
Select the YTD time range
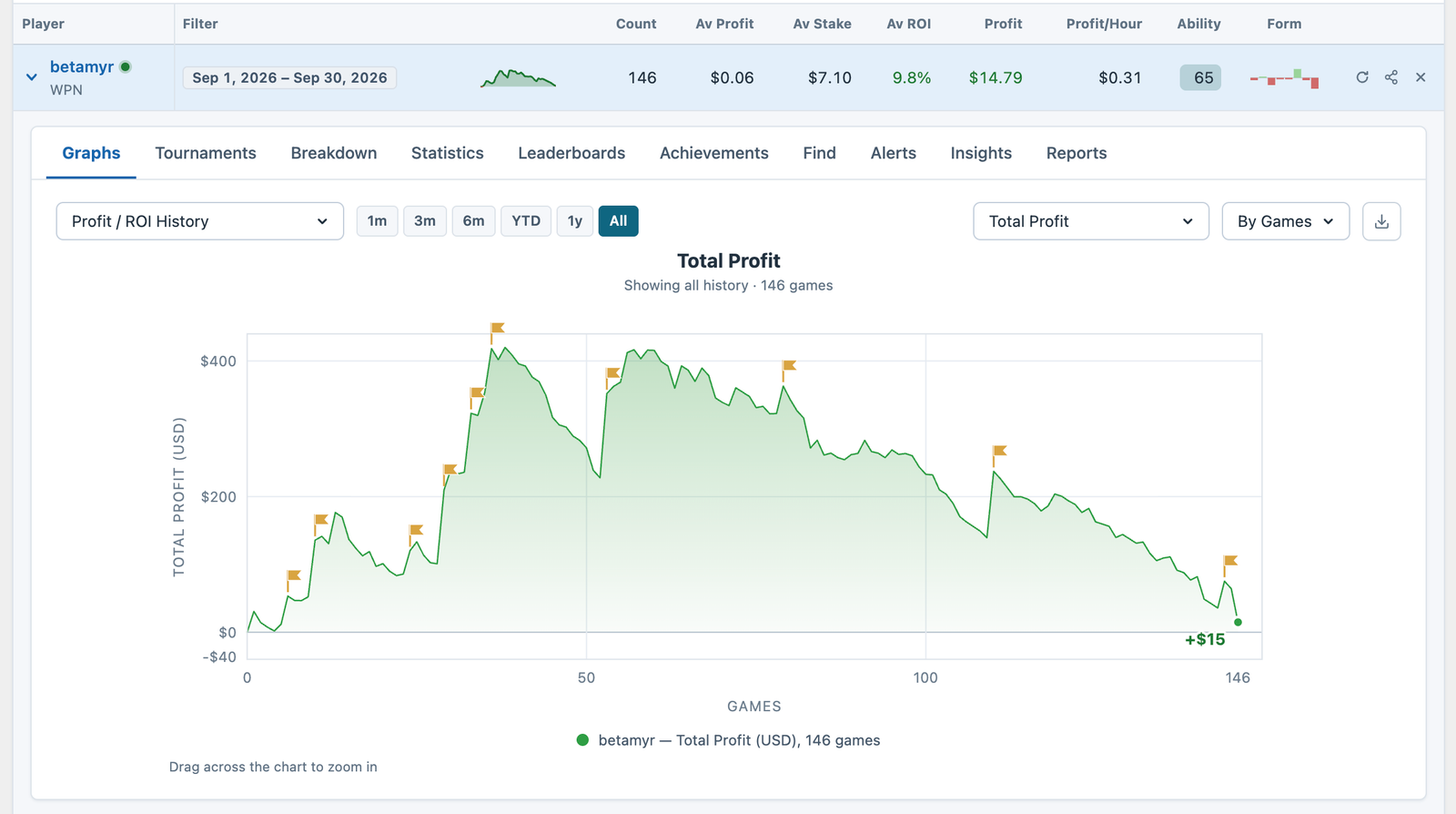(526, 221)
